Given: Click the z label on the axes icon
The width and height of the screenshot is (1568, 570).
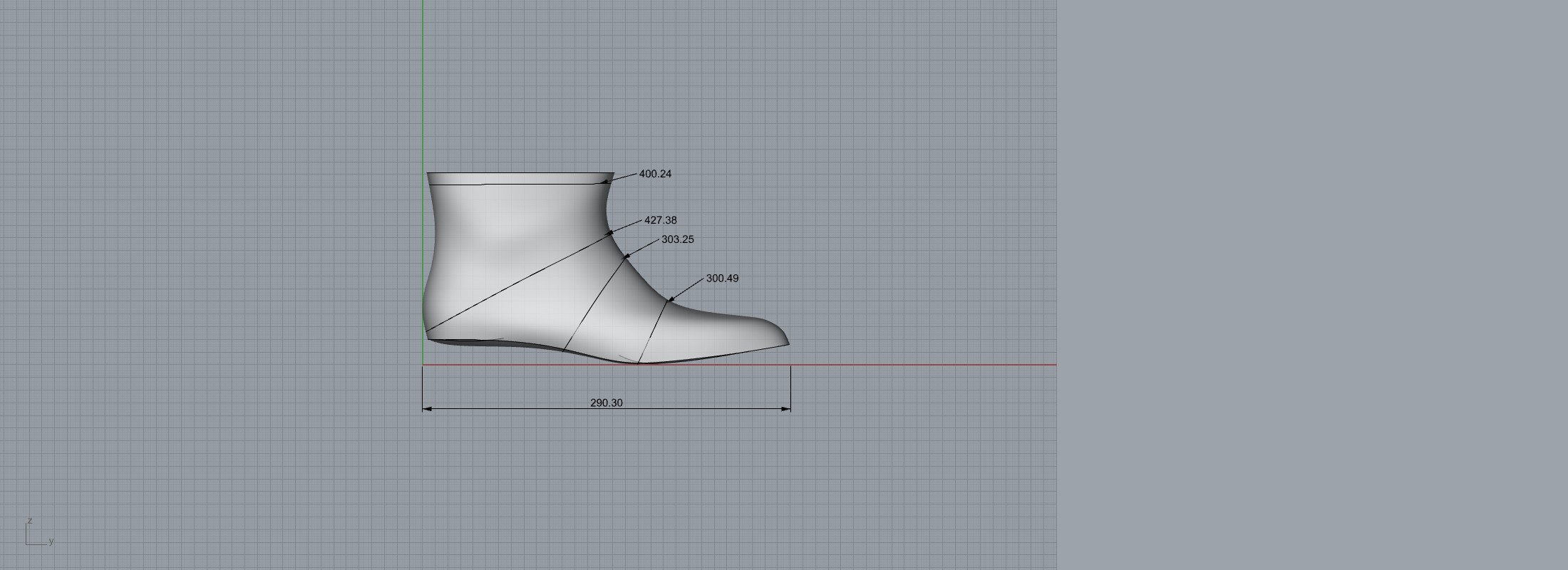Looking at the screenshot, I should pyautogui.click(x=29, y=521).
